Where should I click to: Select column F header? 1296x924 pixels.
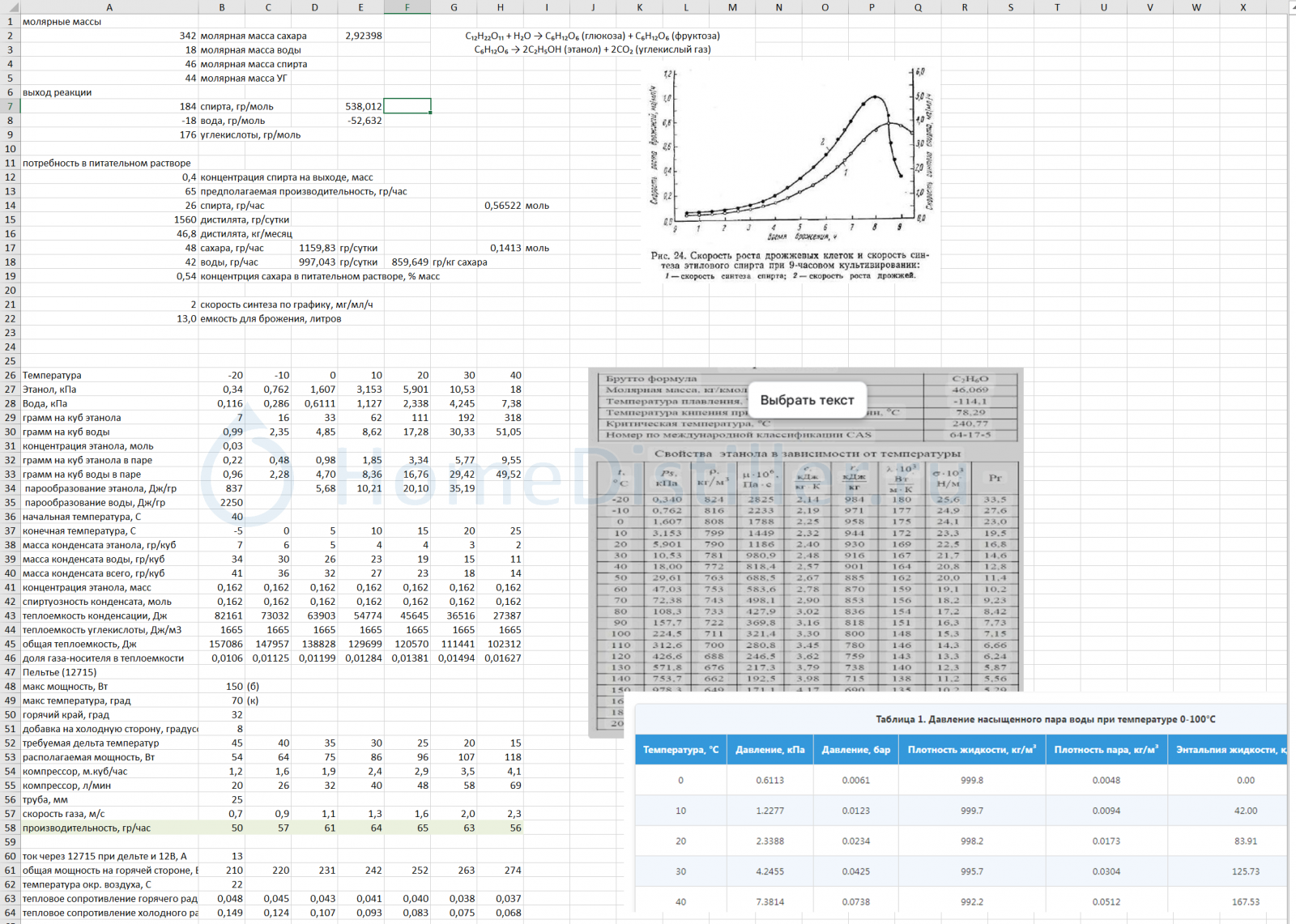(x=407, y=7)
